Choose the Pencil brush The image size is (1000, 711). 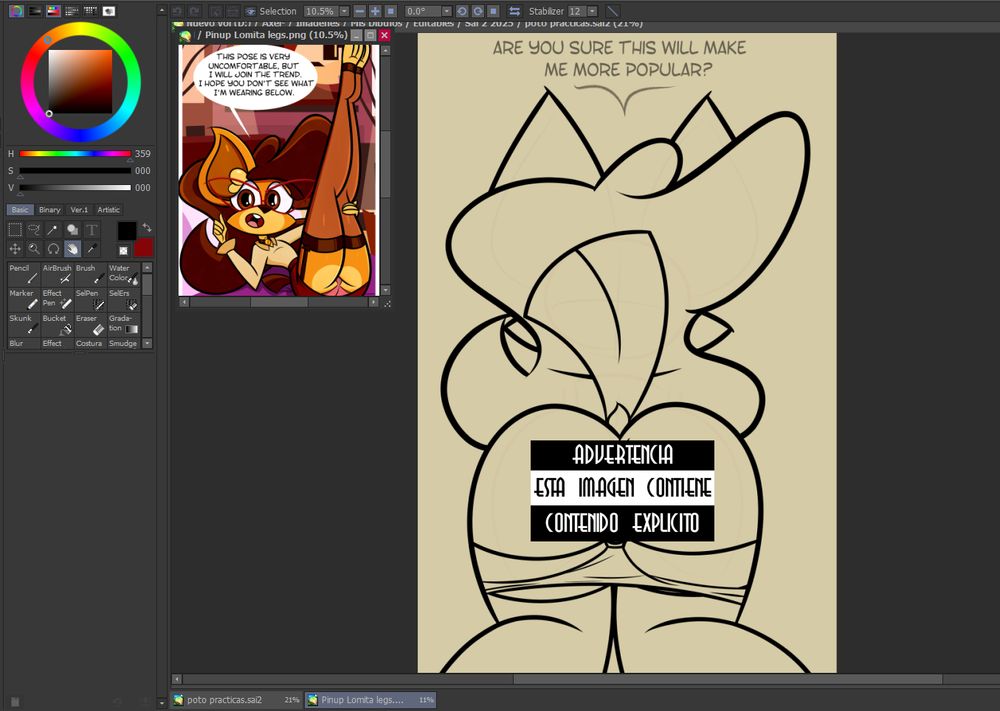point(24,274)
